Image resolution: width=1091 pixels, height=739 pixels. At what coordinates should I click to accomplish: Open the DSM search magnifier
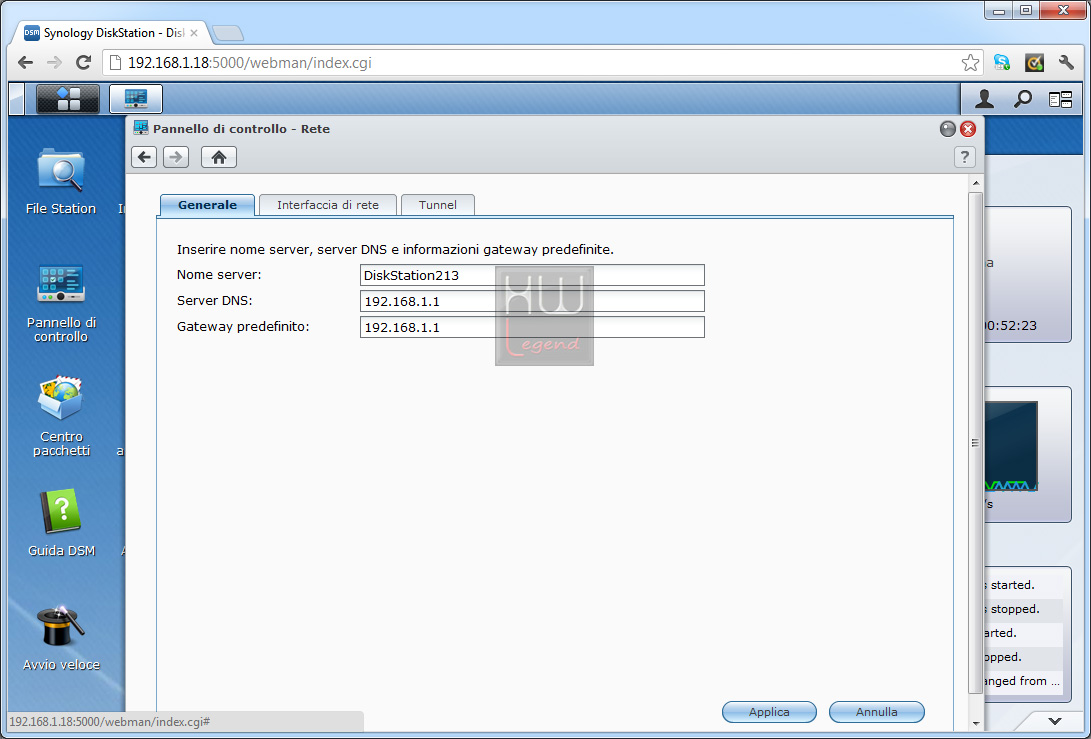click(1022, 100)
